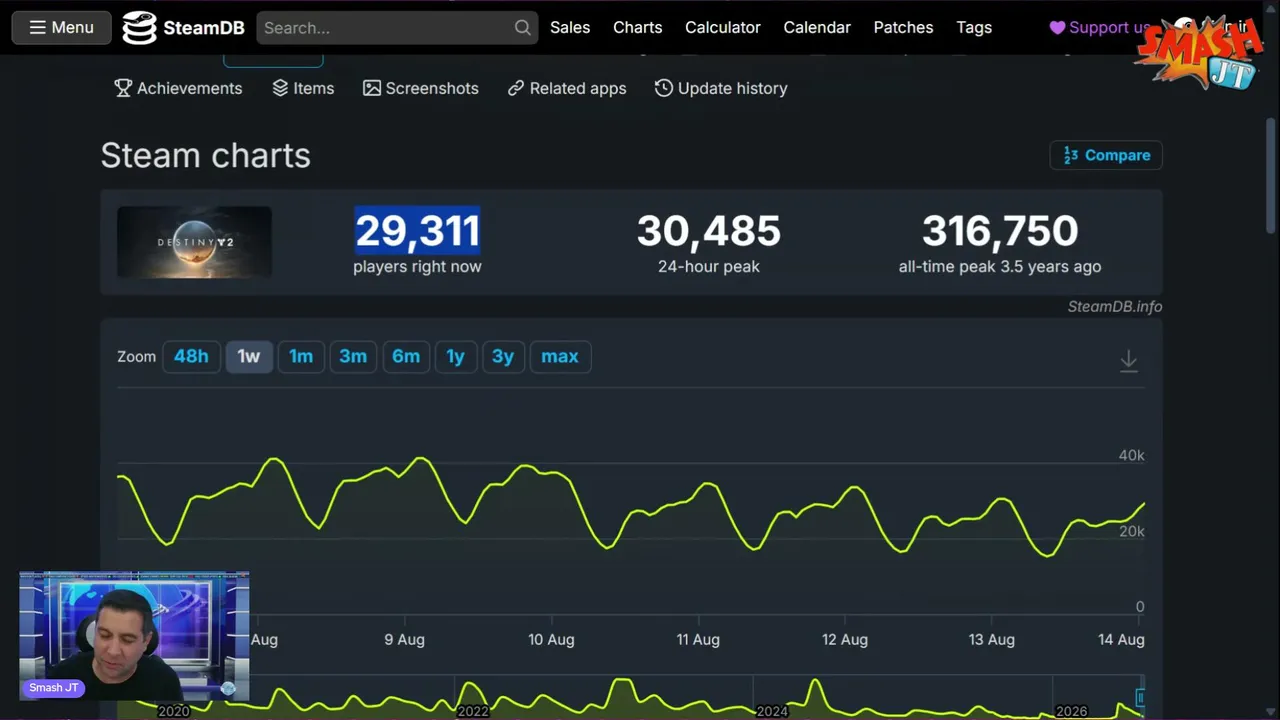
Task: Set chart zoom to 3m
Action: (353, 356)
